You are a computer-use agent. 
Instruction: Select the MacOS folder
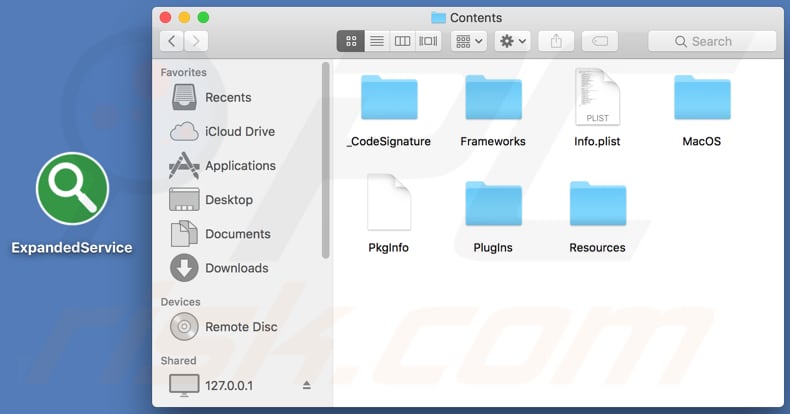pyautogui.click(x=702, y=98)
